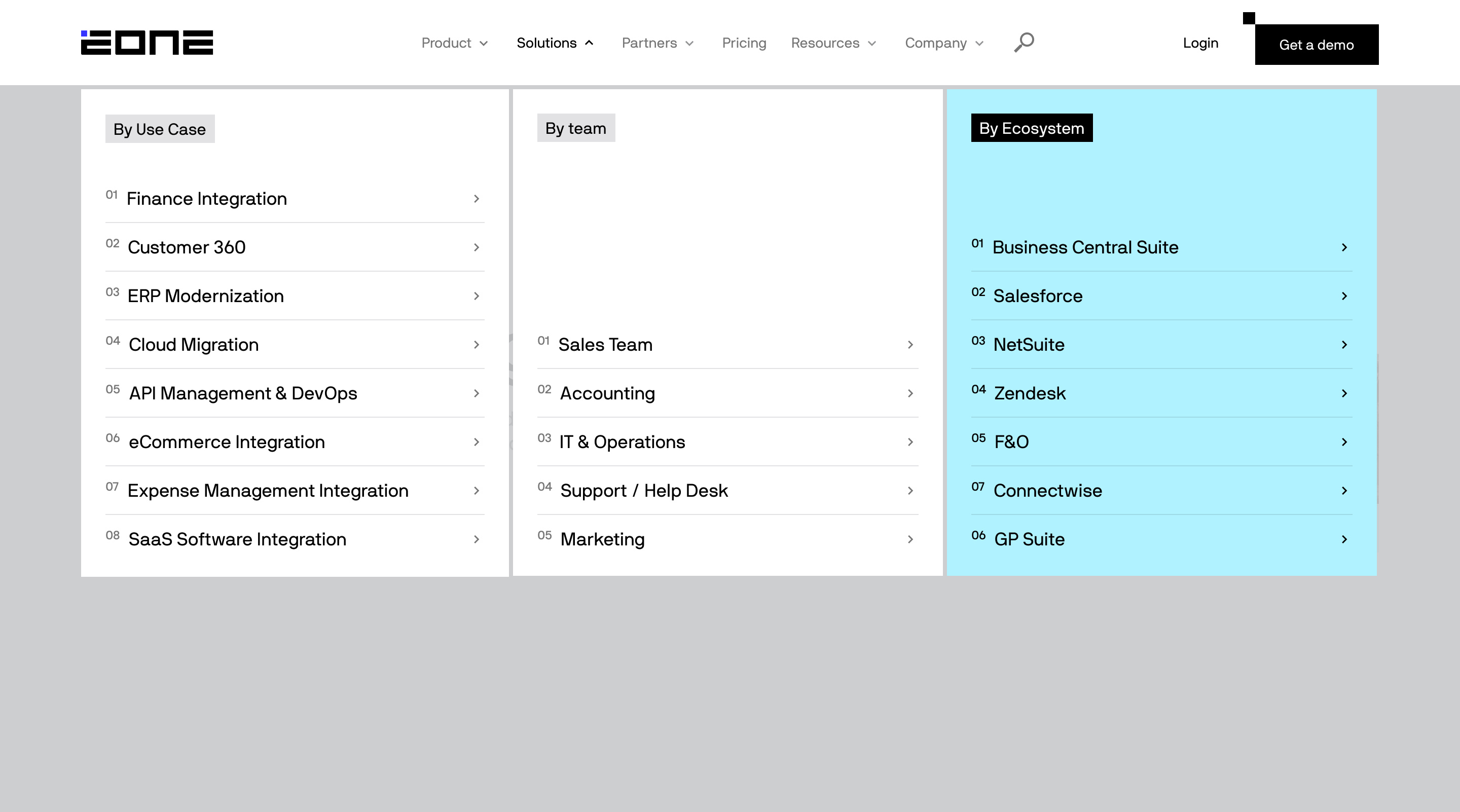The image size is (1460, 812).
Task: Open the IT & Operations solution
Action: pos(728,442)
